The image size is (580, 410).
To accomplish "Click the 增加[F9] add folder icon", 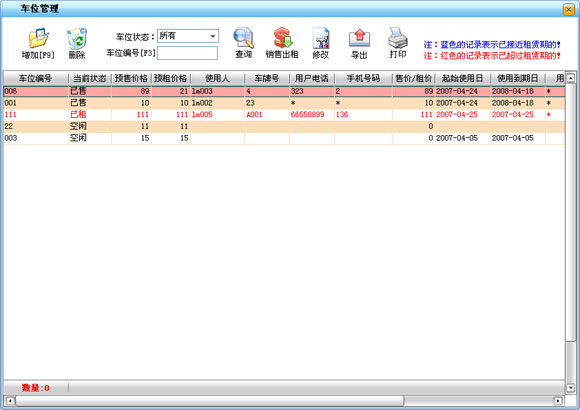I will (x=38, y=38).
